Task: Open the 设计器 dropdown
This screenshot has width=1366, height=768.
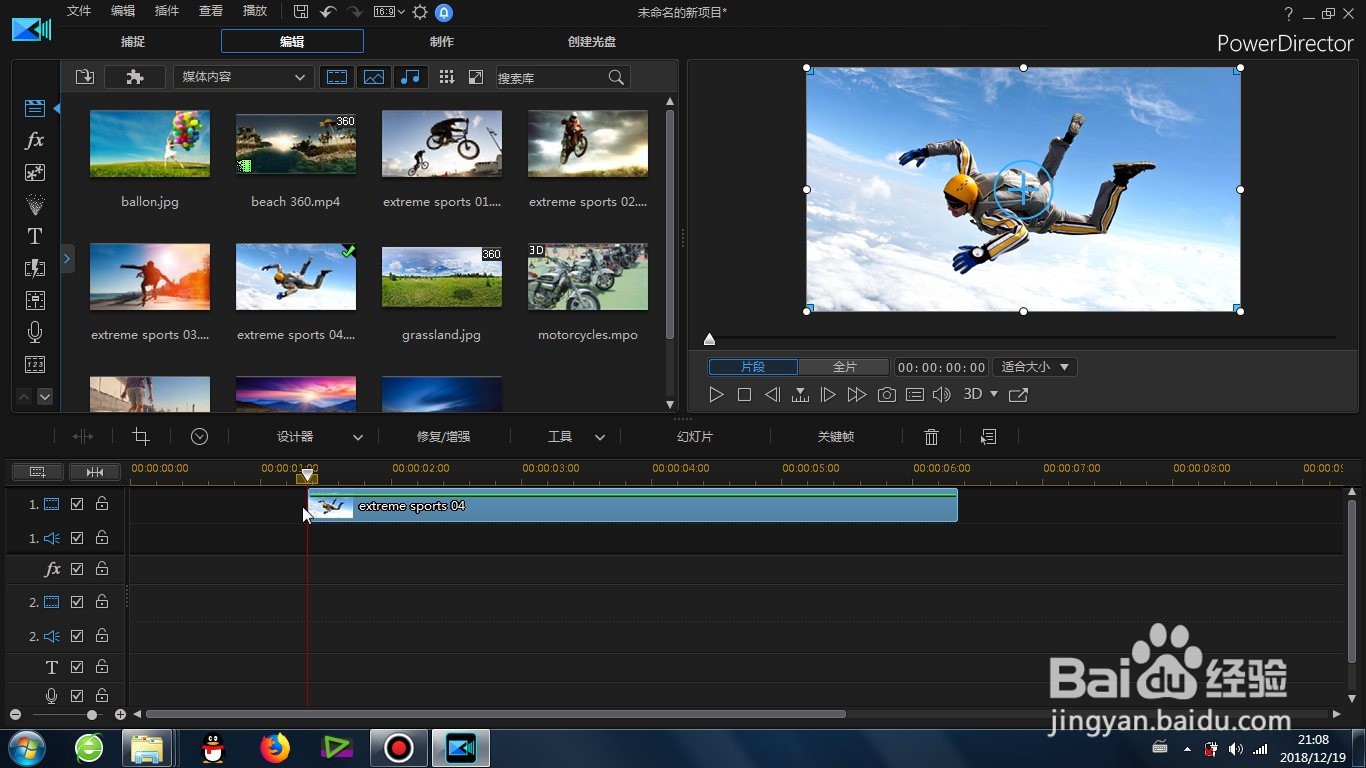Action: pyautogui.click(x=357, y=437)
